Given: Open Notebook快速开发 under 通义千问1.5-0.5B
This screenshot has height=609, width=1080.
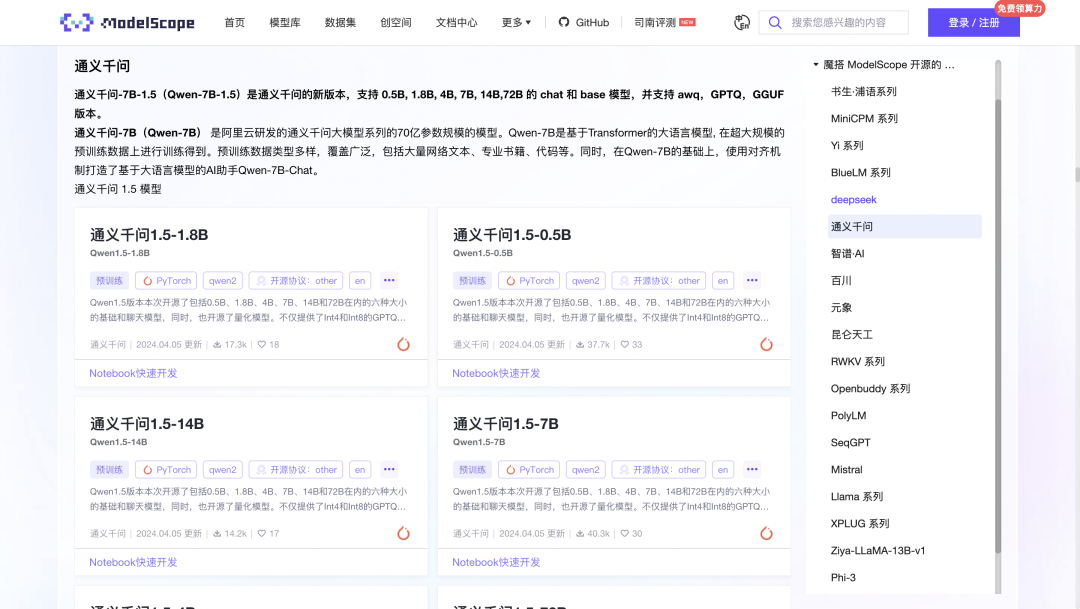Looking at the screenshot, I should pos(496,373).
